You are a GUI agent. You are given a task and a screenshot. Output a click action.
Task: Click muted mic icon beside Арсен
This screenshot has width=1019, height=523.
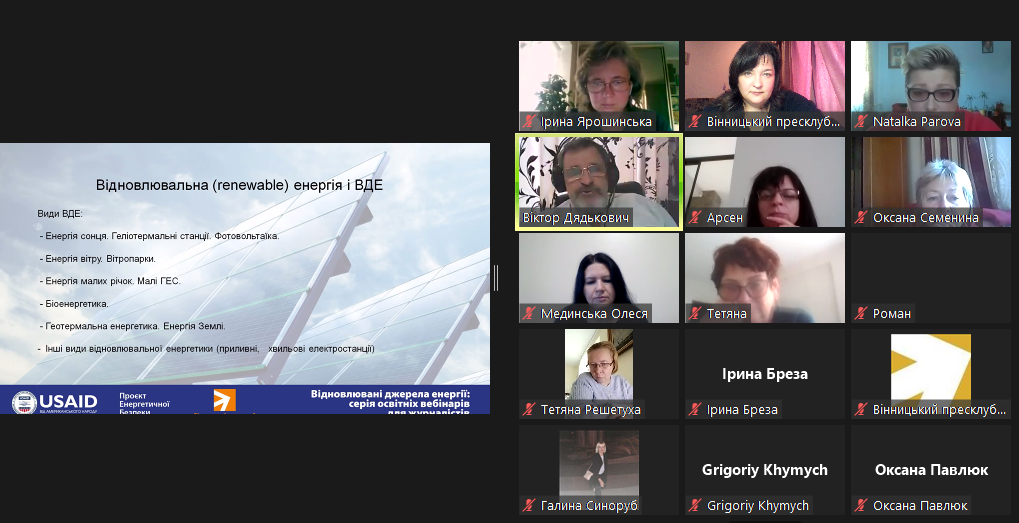695,218
